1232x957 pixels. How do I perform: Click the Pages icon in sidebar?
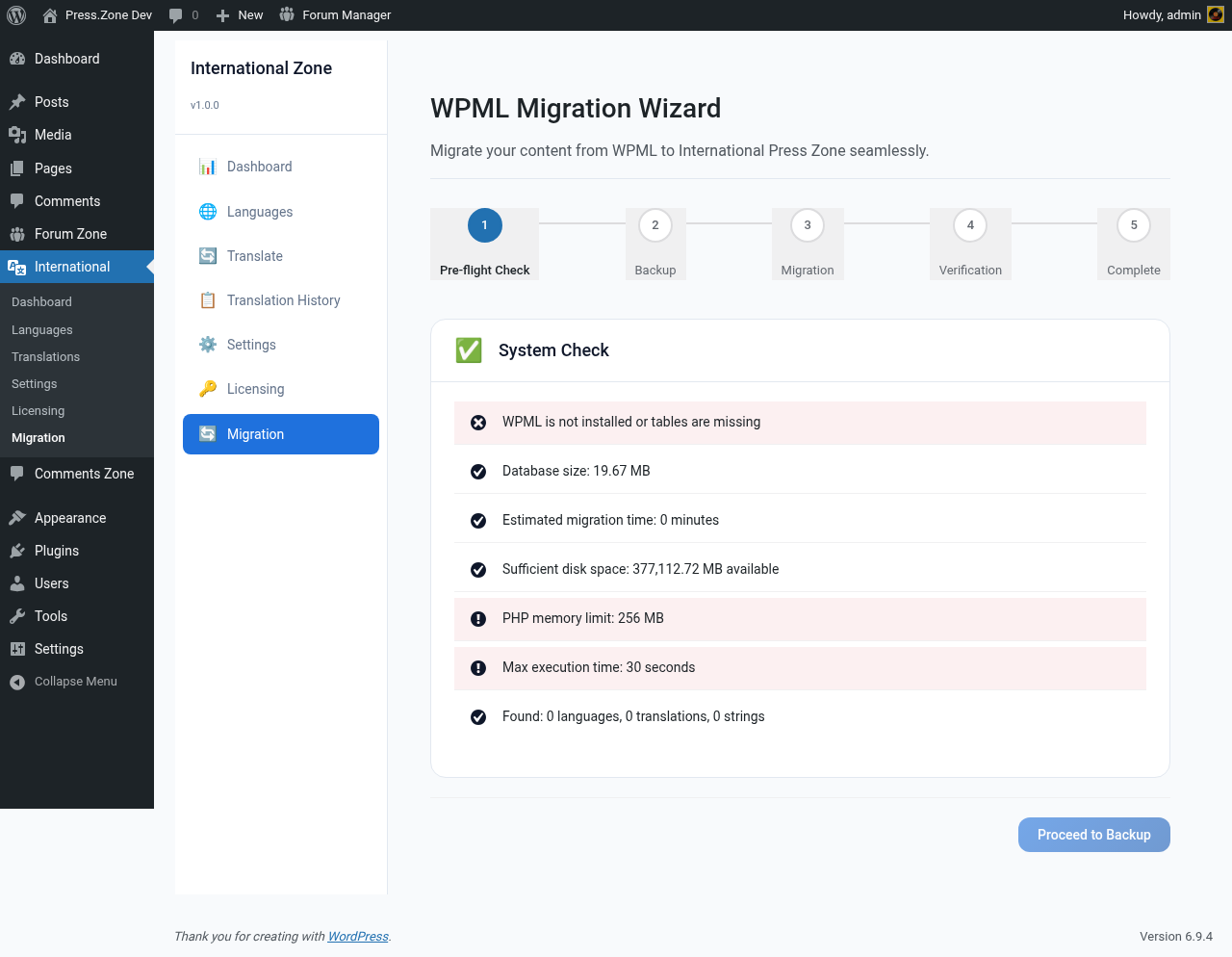[x=17, y=168]
